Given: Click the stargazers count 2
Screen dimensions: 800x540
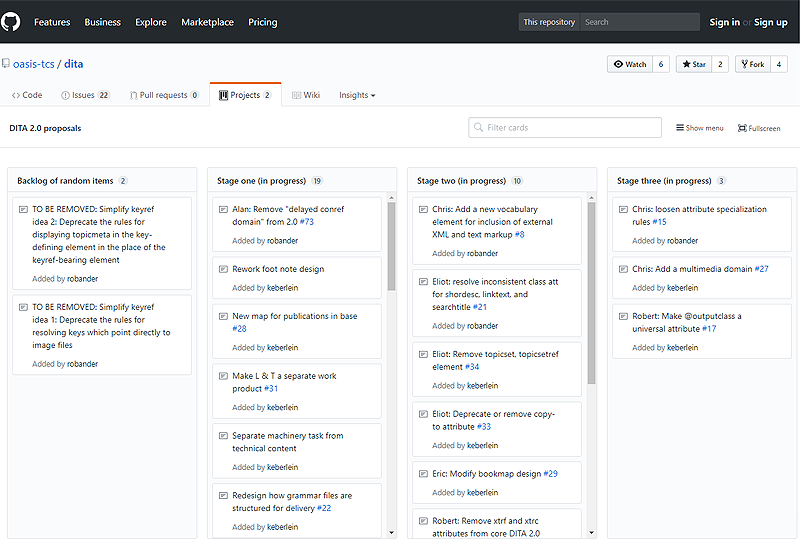Looking at the screenshot, I should (x=720, y=64).
